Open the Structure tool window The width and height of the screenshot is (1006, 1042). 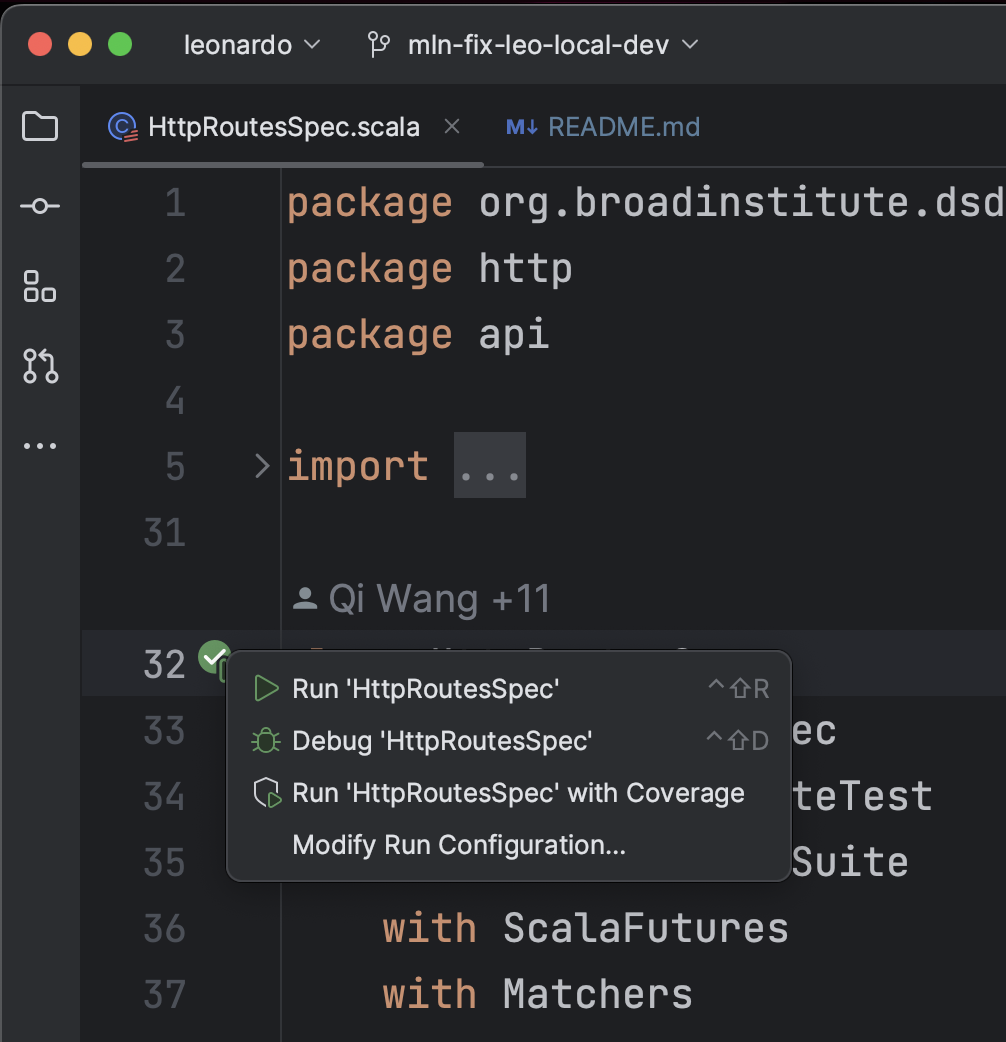point(40,287)
